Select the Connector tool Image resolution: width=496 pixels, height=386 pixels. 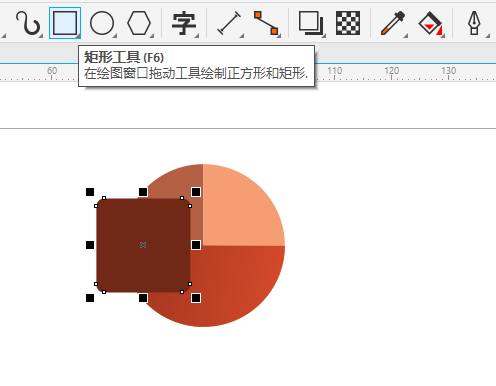pos(266,23)
